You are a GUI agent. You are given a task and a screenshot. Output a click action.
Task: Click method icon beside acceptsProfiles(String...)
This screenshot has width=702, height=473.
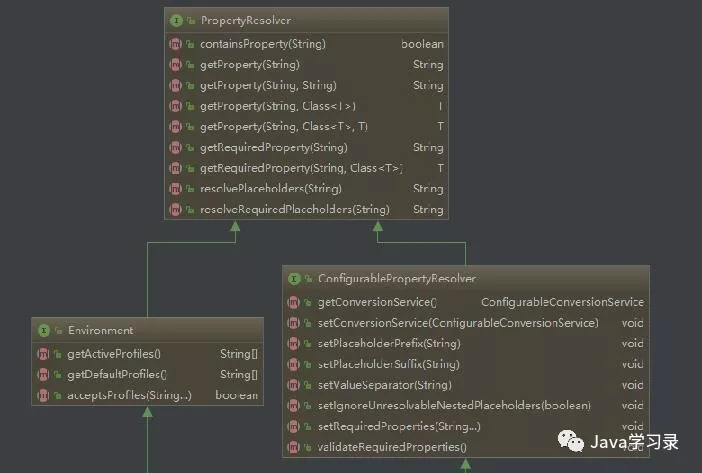tap(43, 395)
